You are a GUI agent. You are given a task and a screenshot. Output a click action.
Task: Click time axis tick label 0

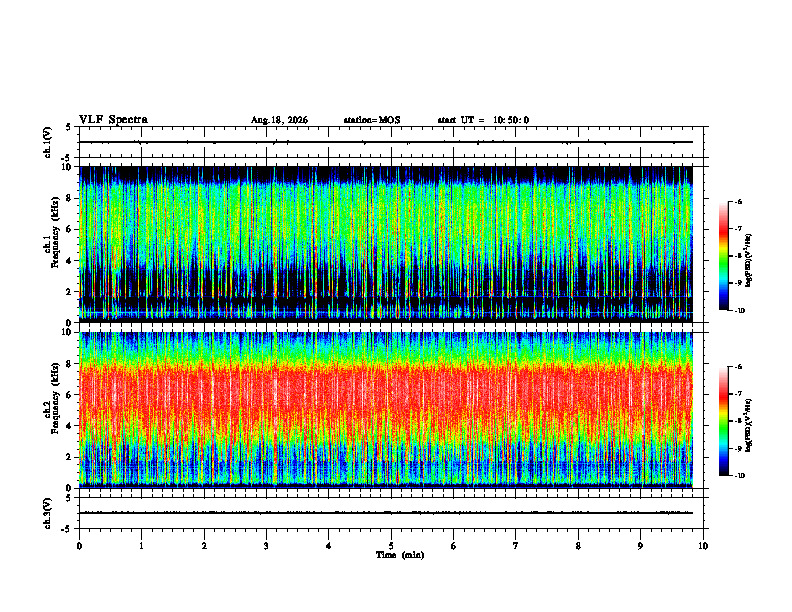[x=79, y=546]
